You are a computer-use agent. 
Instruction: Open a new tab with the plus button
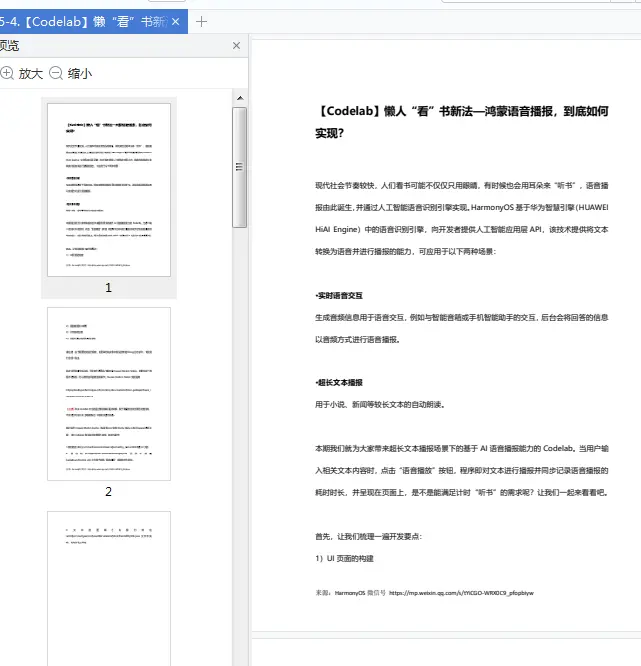pos(201,21)
